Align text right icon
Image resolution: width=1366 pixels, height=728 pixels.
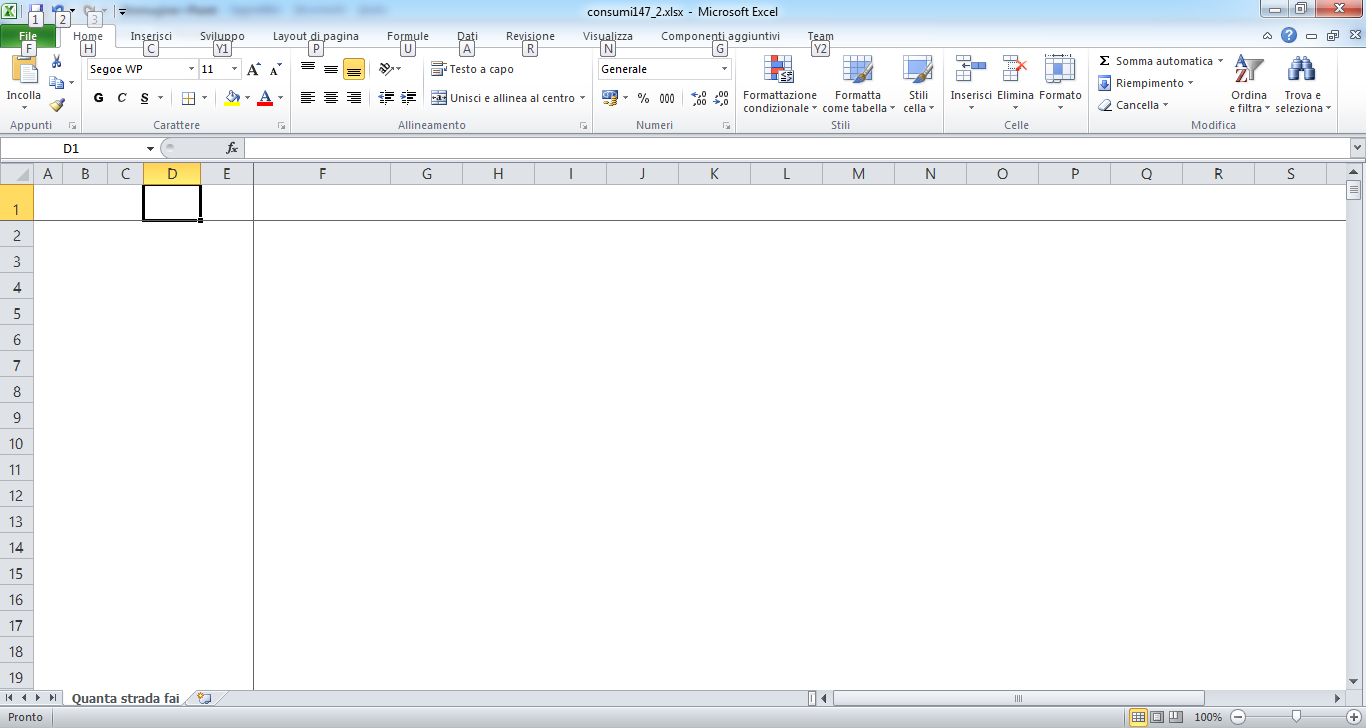coord(353,98)
